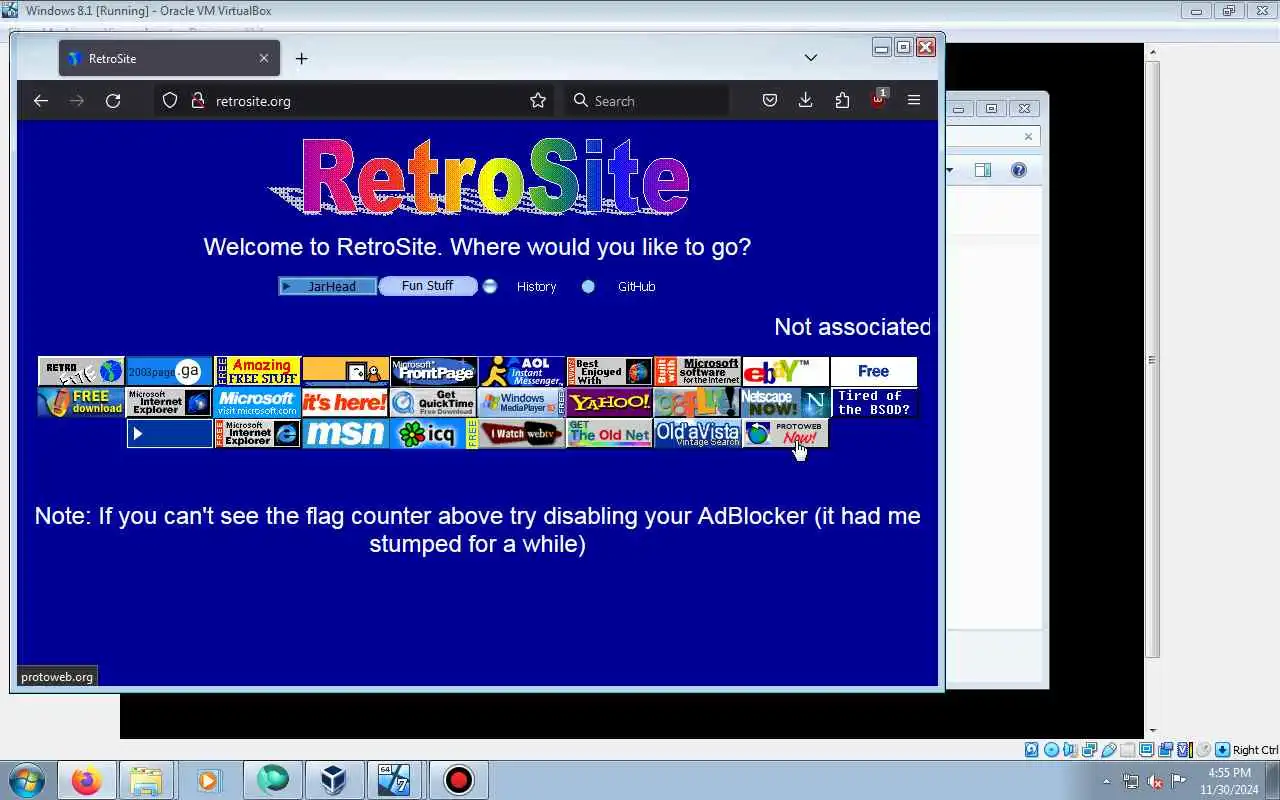Open the Firefox downloads panel
Viewport: 1280px width, 800px height.
(x=805, y=101)
